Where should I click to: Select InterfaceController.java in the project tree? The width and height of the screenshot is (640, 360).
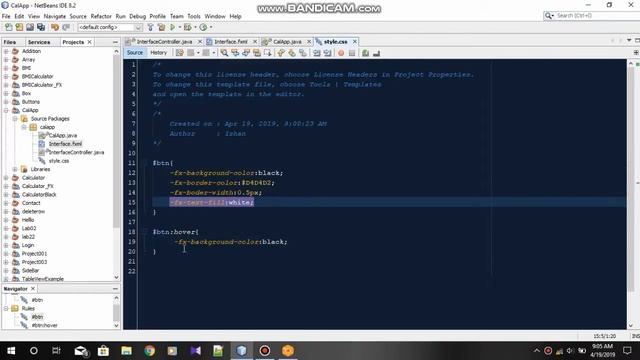click(76, 152)
